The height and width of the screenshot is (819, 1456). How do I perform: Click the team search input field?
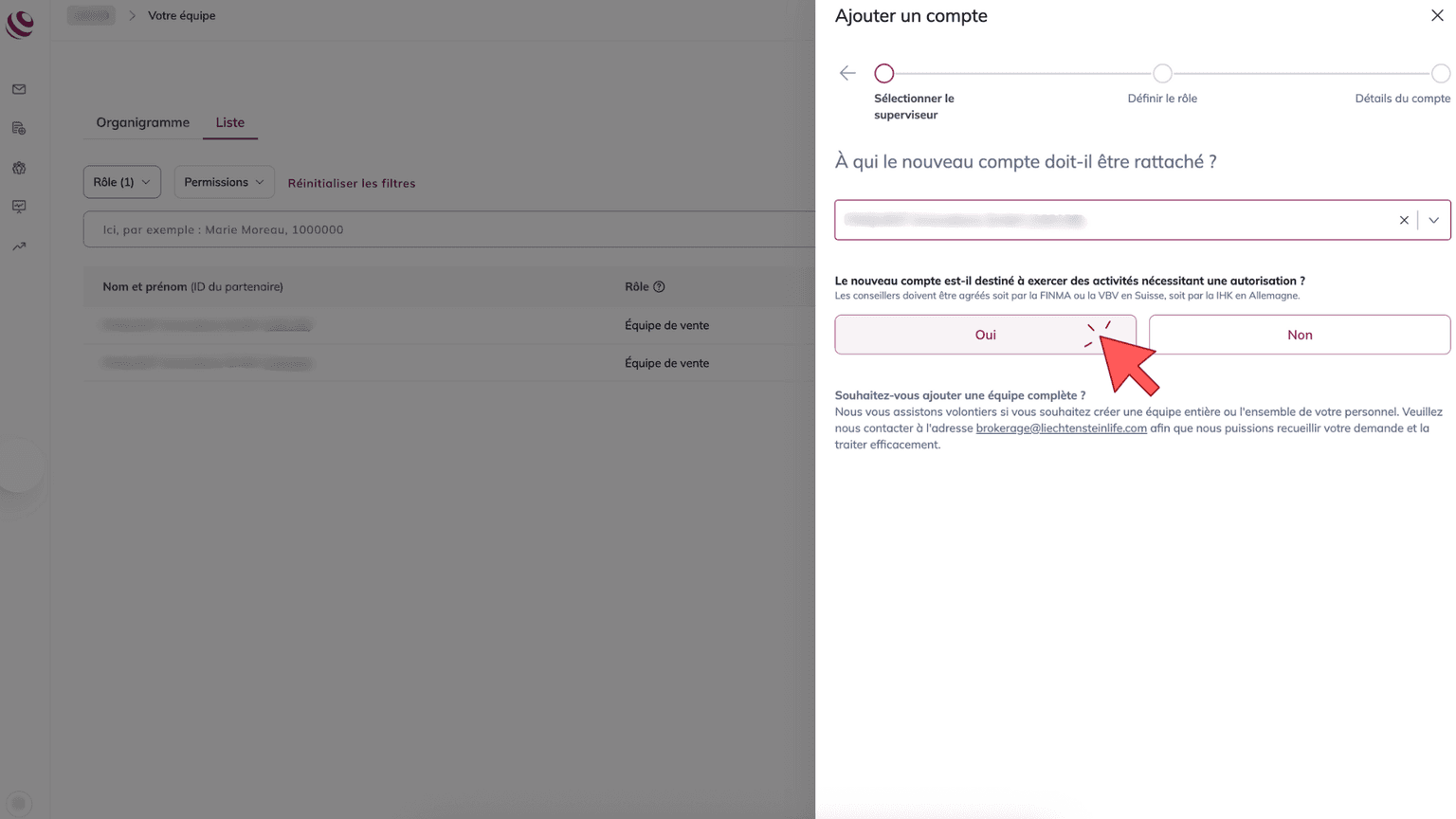tap(446, 229)
